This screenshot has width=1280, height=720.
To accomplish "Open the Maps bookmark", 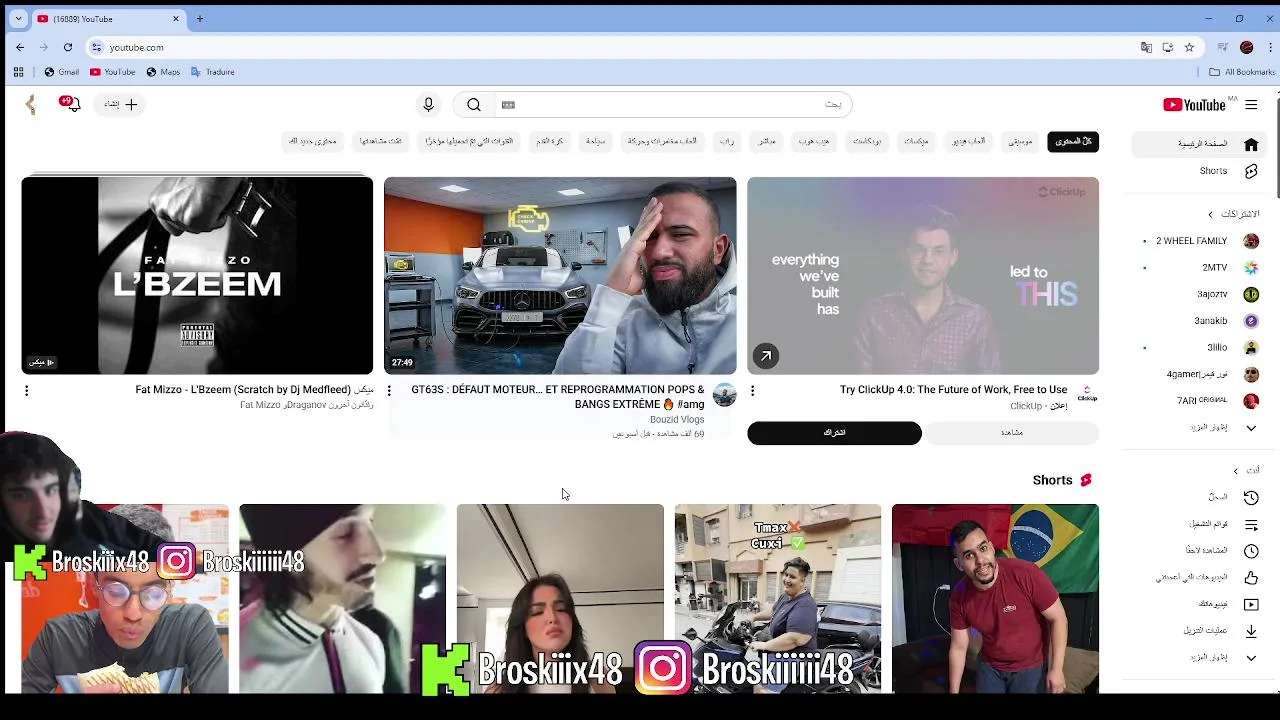I will click(163, 72).
